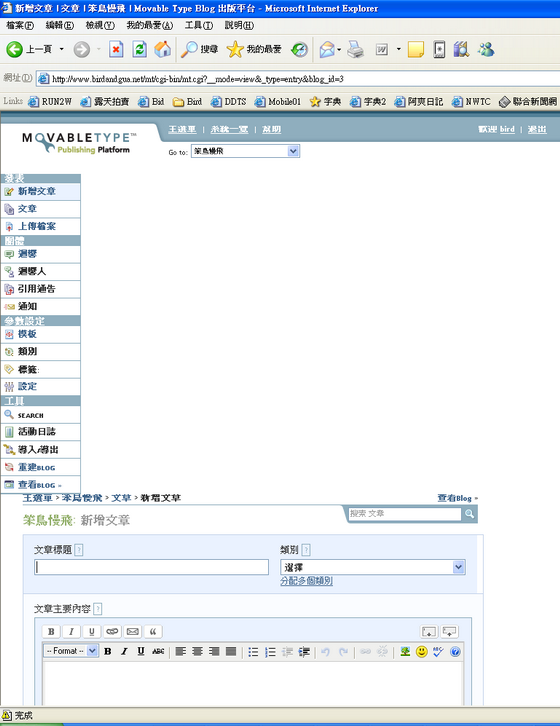Go to the browser Home icon
Viewport: 560px width, 726px height.
[163, 49]
